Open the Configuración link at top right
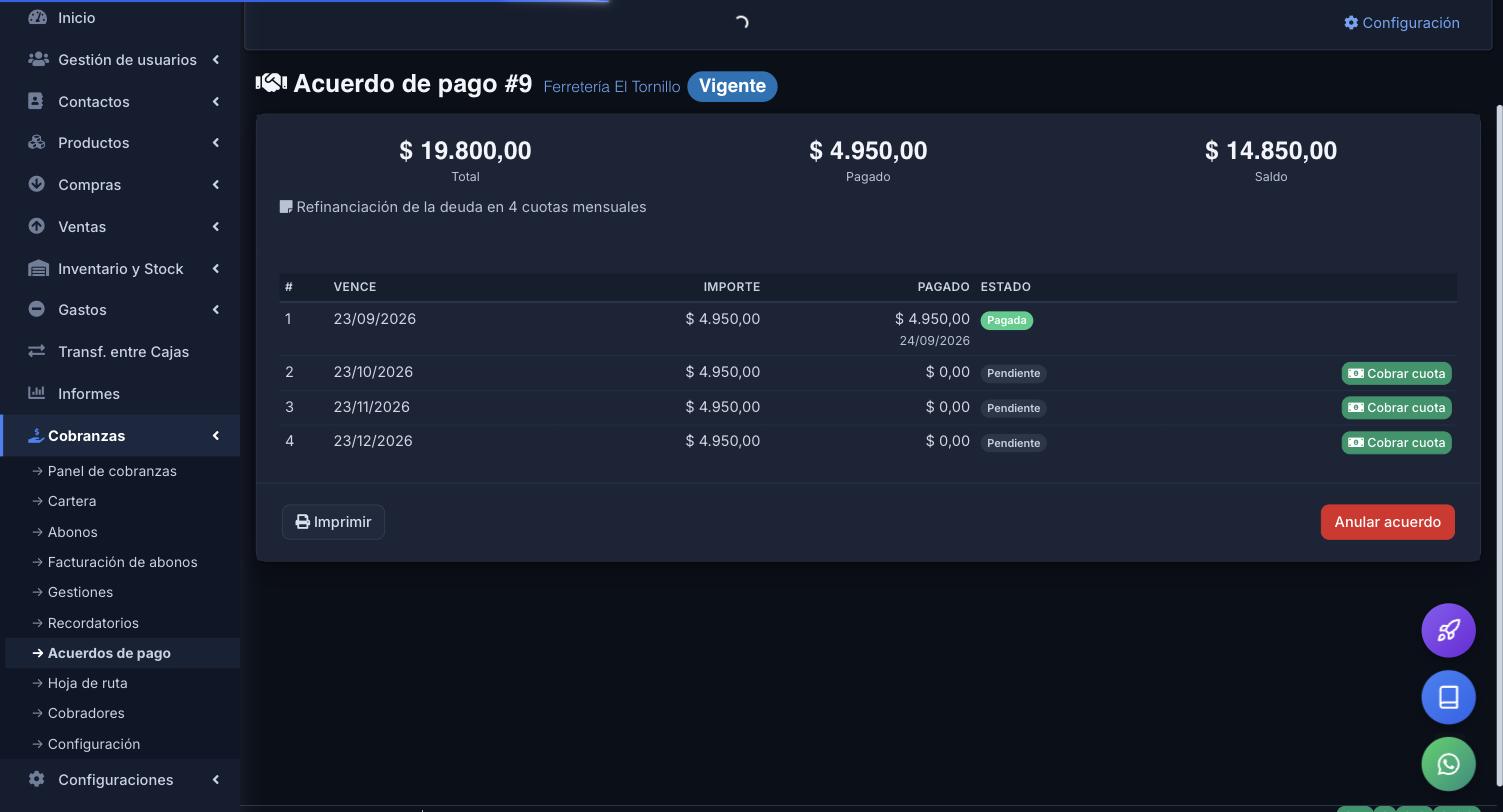The image size is (1503, 812). 1401,23
